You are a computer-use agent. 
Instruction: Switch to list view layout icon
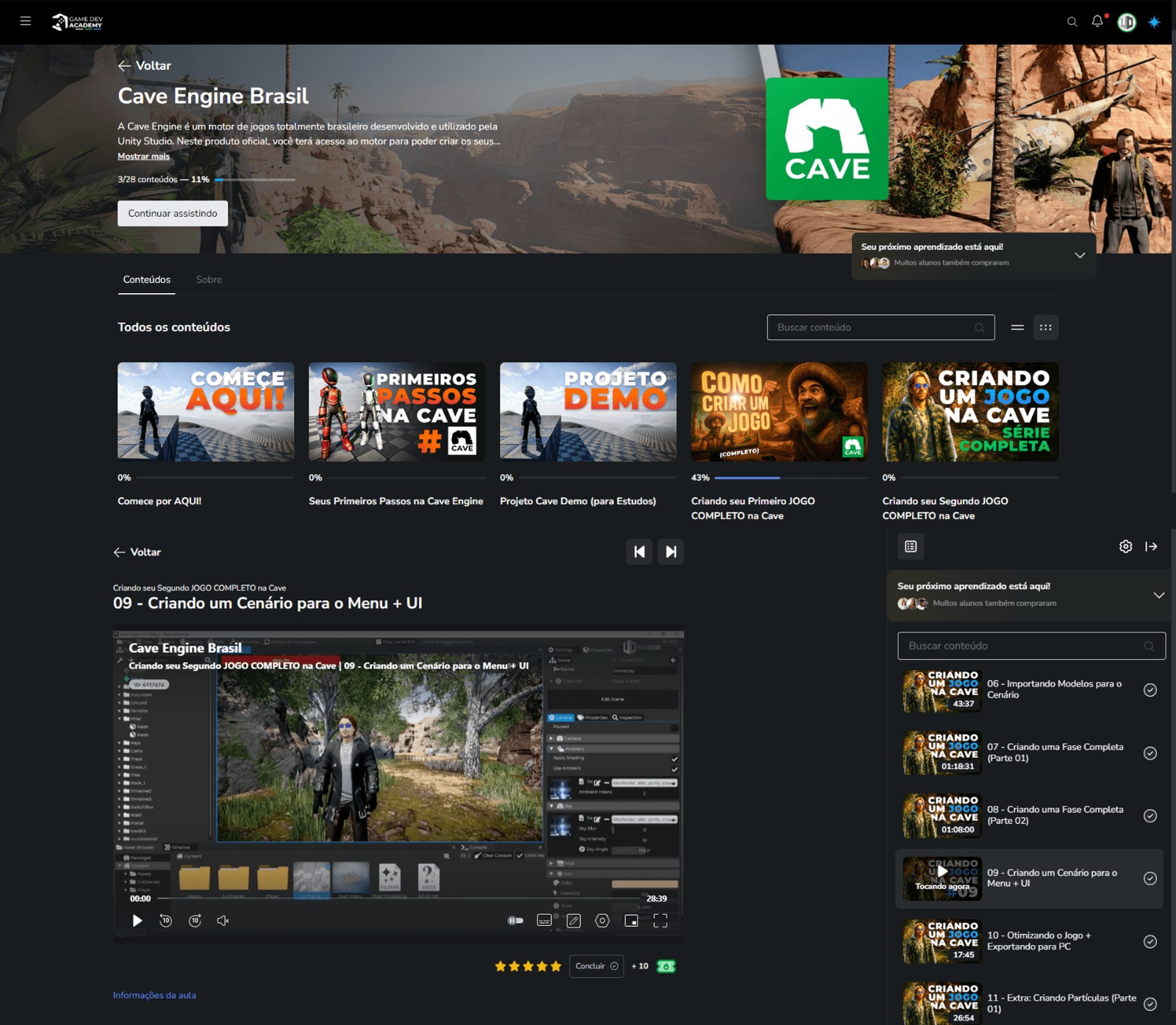pyautogui.click(x=1017, y=328)
